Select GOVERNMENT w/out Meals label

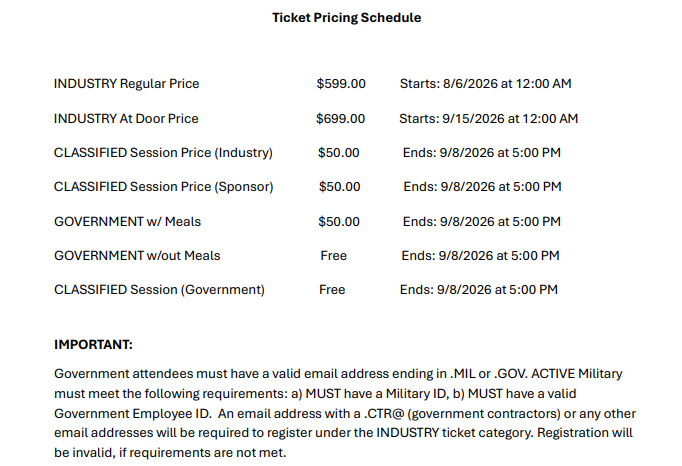[x=137, y=255]
